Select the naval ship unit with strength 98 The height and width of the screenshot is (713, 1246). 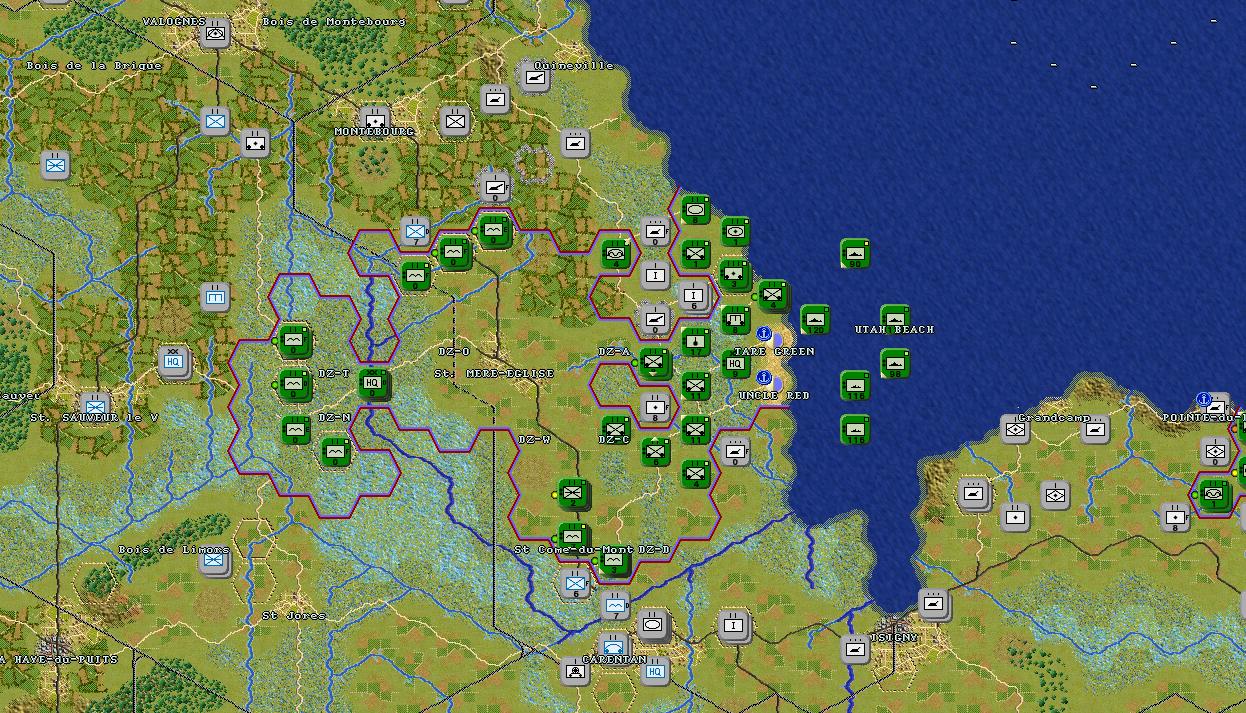tap(895, 363)
